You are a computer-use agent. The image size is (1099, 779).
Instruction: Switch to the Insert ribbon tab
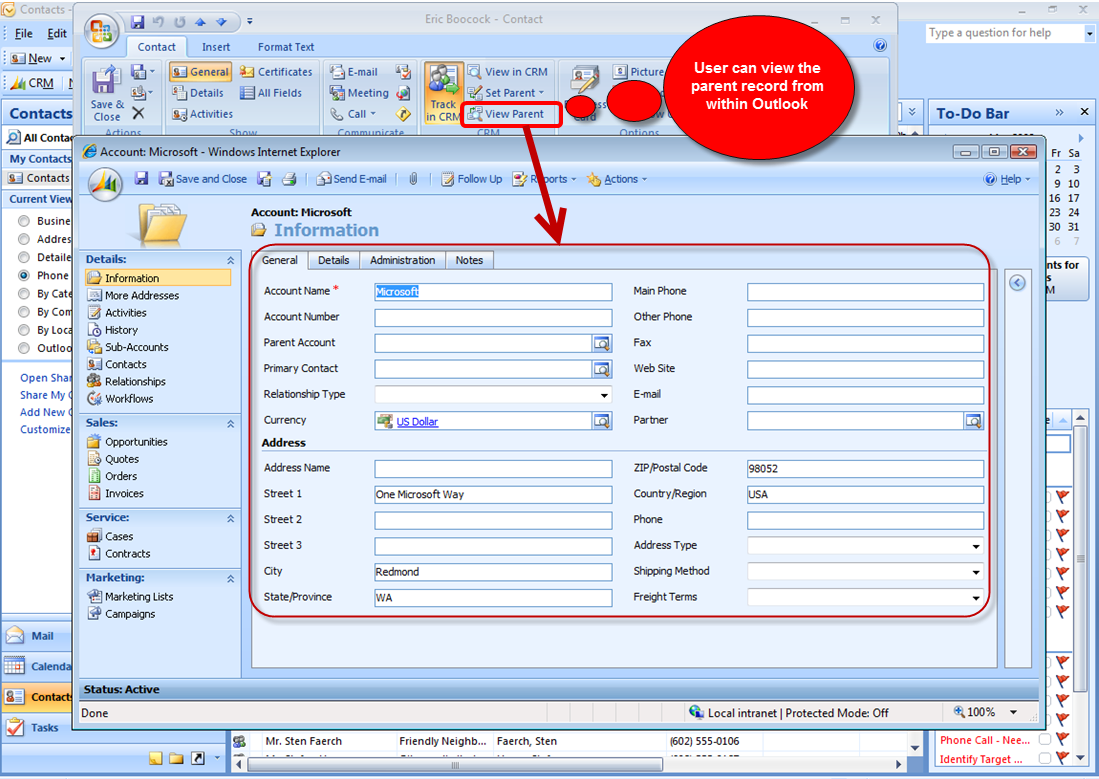point(216,47)
